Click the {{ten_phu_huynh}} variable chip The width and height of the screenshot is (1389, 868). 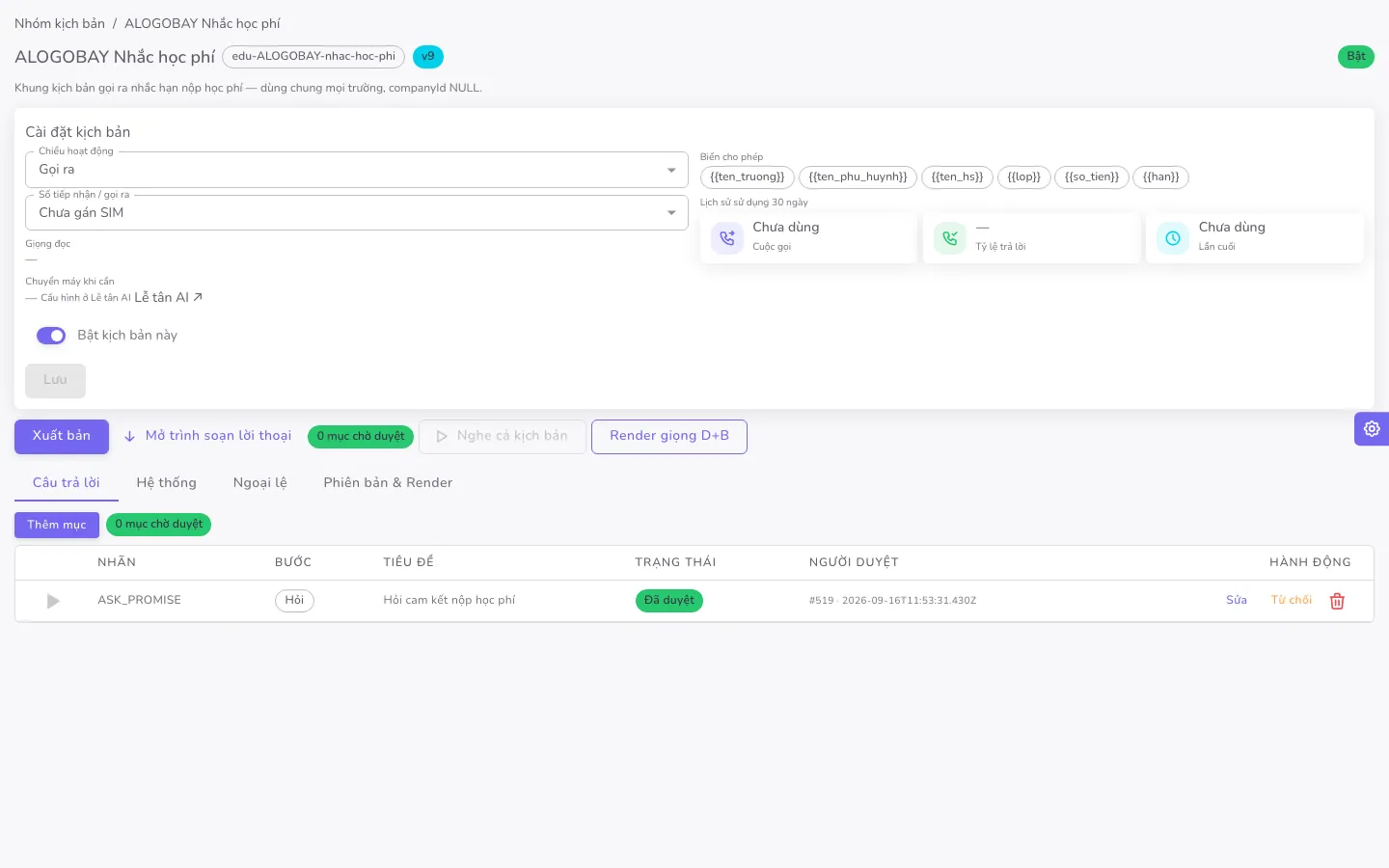coord(858,177)
